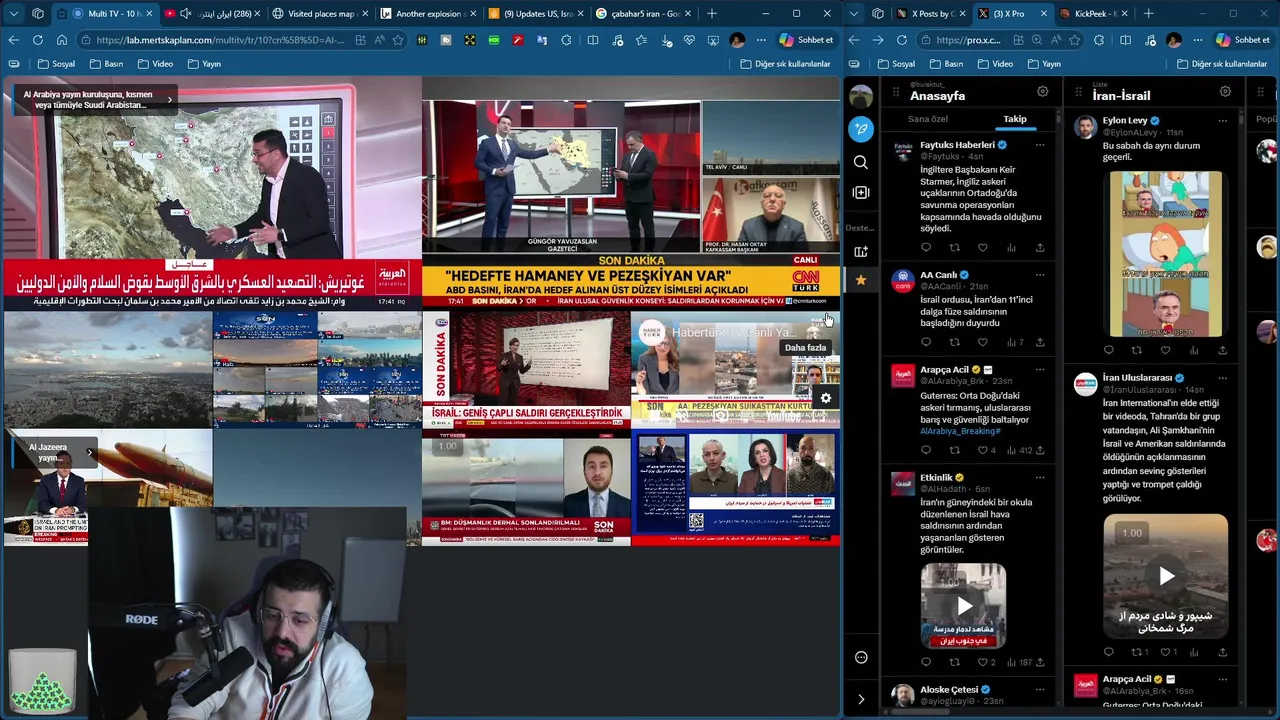Open the add-deck icon in X Pro sidebar
This screenshot has height=720, width=1280.
[x=861, y=251]
